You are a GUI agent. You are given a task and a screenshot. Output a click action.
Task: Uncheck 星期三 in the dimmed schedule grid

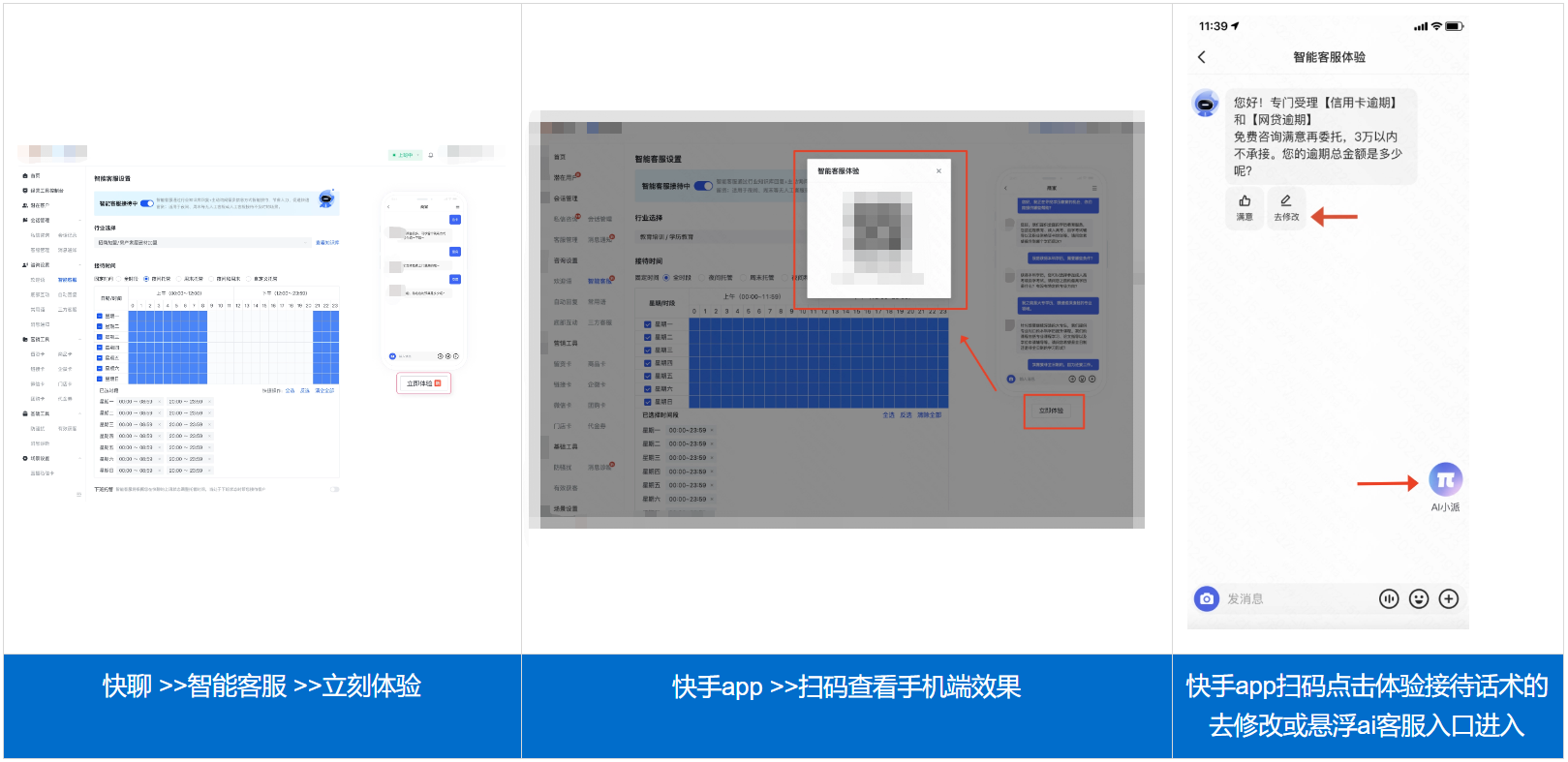coord(648,350)
